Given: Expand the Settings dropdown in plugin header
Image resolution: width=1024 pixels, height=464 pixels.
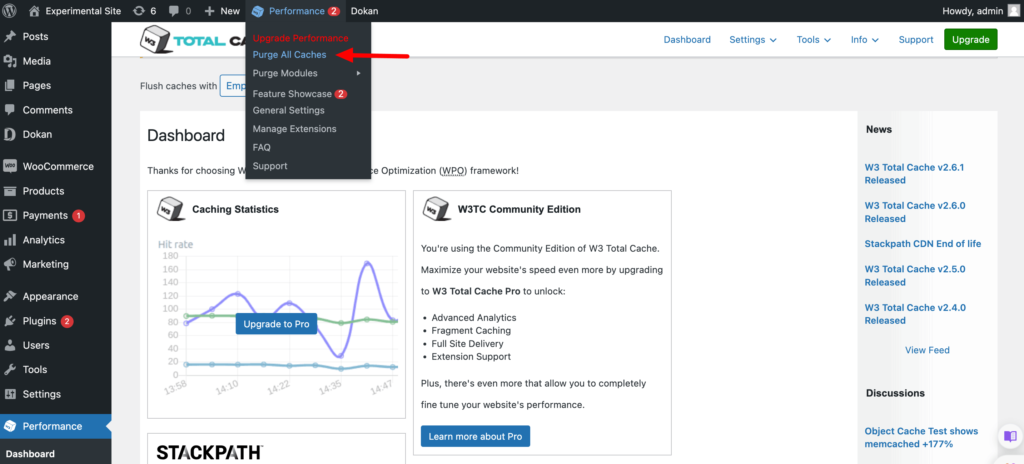Looking at the screenshot, I should [x=753, y=40].
